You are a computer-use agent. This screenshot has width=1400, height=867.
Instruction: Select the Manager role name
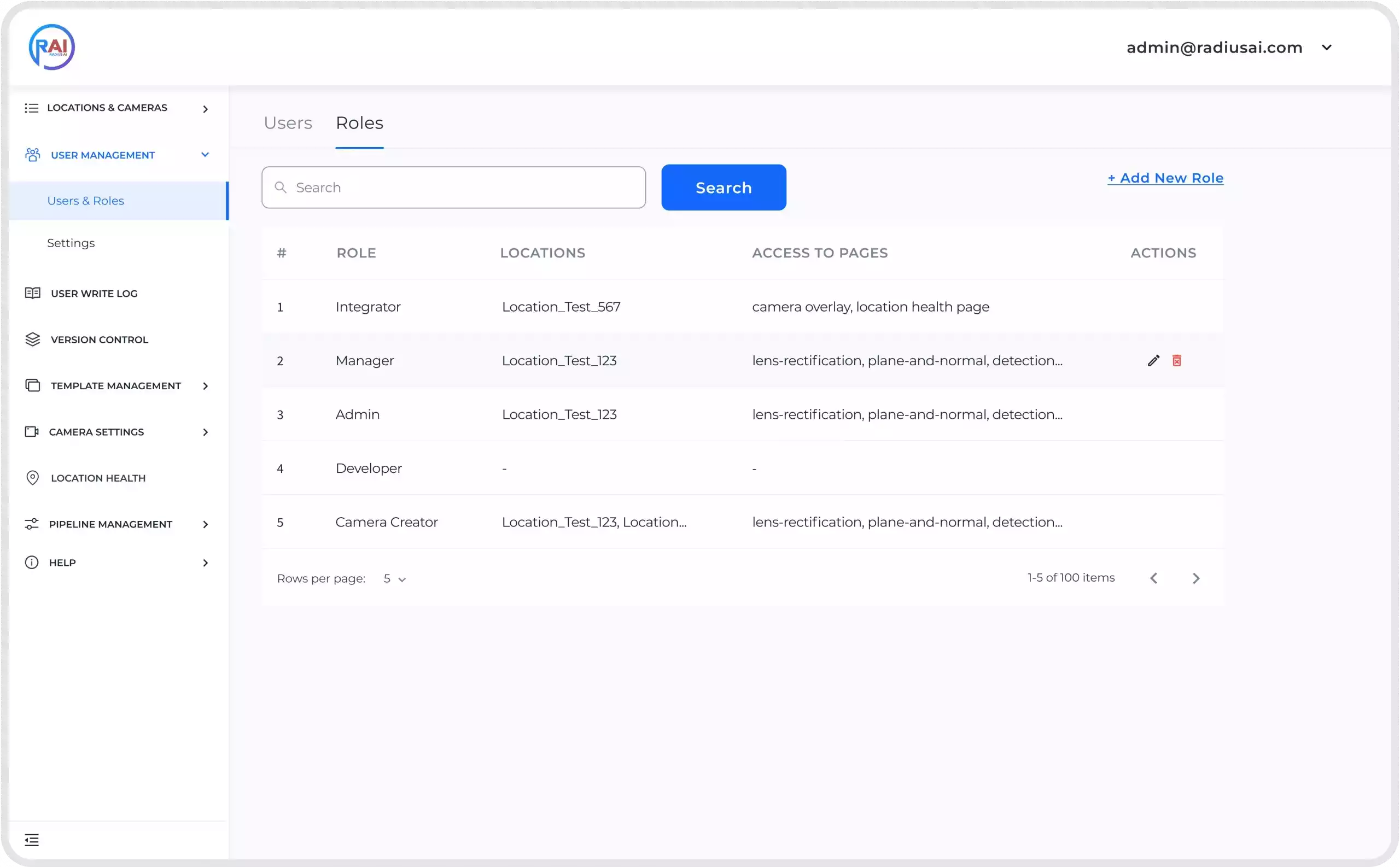365,361
